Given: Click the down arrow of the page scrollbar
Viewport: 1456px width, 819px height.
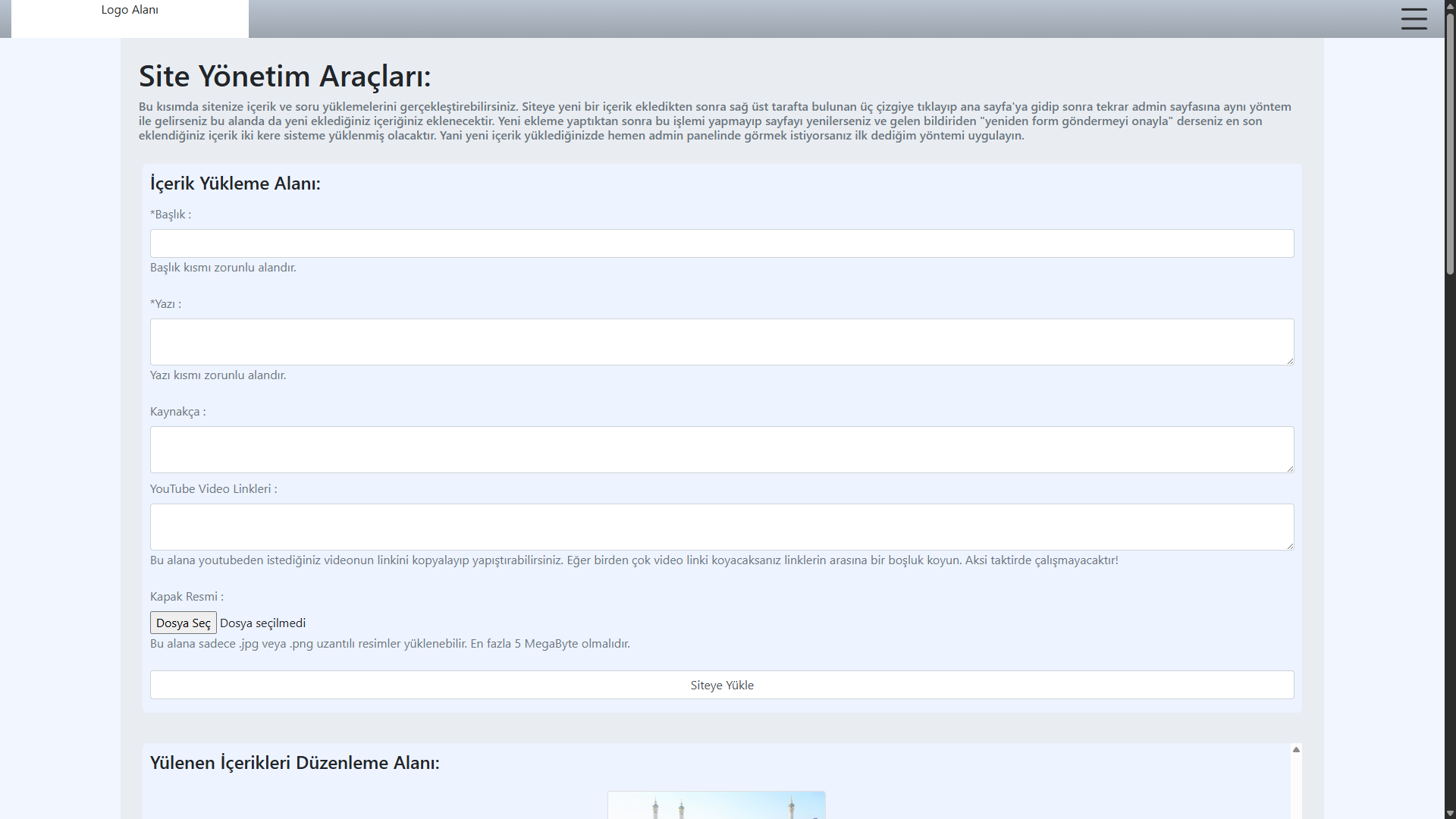Looking at the screenshot, I should (x=1448, y=812).
